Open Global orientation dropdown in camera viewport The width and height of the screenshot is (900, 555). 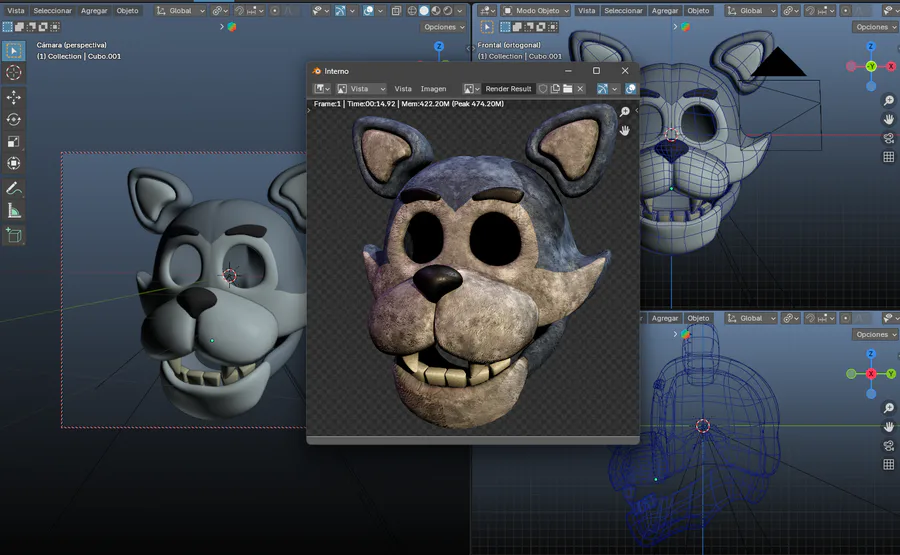point(180,10)
